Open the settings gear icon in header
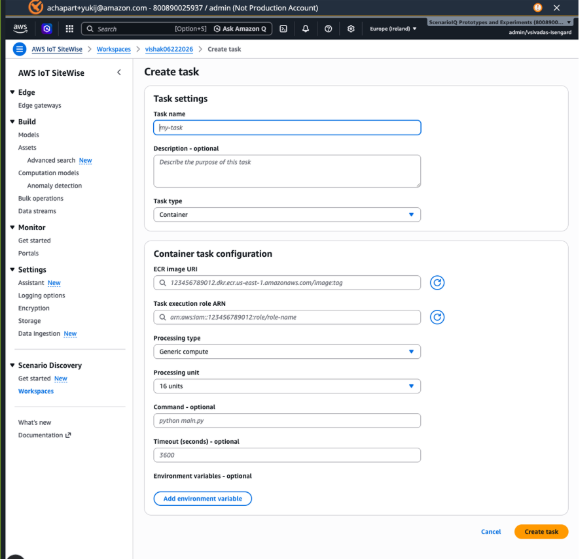 (x=351, y=28)
